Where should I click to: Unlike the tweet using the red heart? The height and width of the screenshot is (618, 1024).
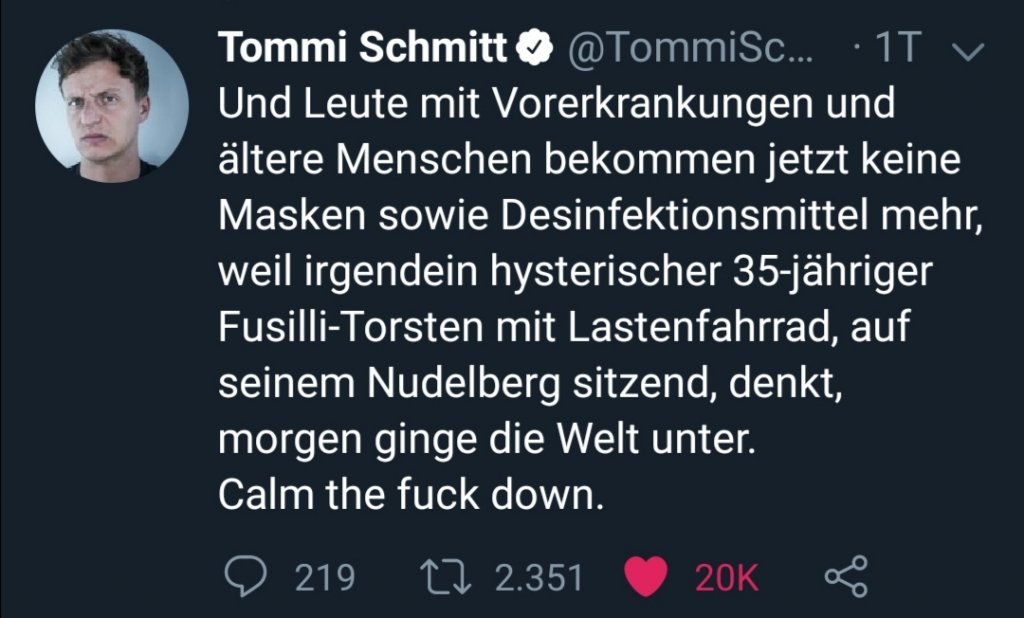645,576
